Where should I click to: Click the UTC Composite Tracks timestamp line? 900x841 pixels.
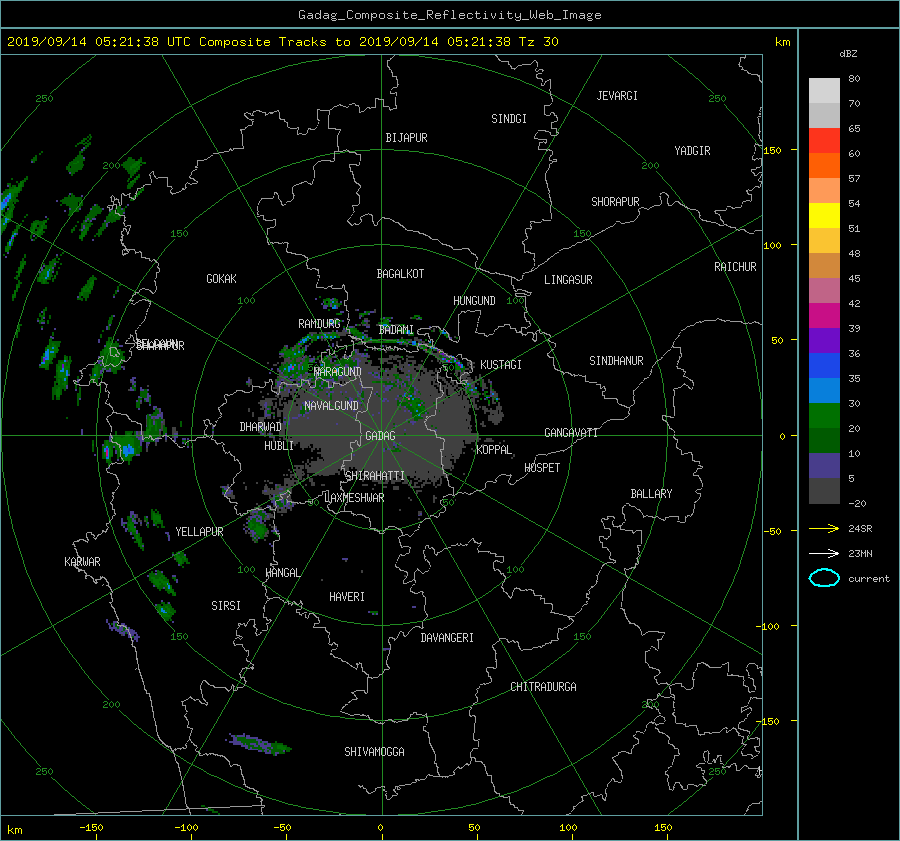(282, 42)
